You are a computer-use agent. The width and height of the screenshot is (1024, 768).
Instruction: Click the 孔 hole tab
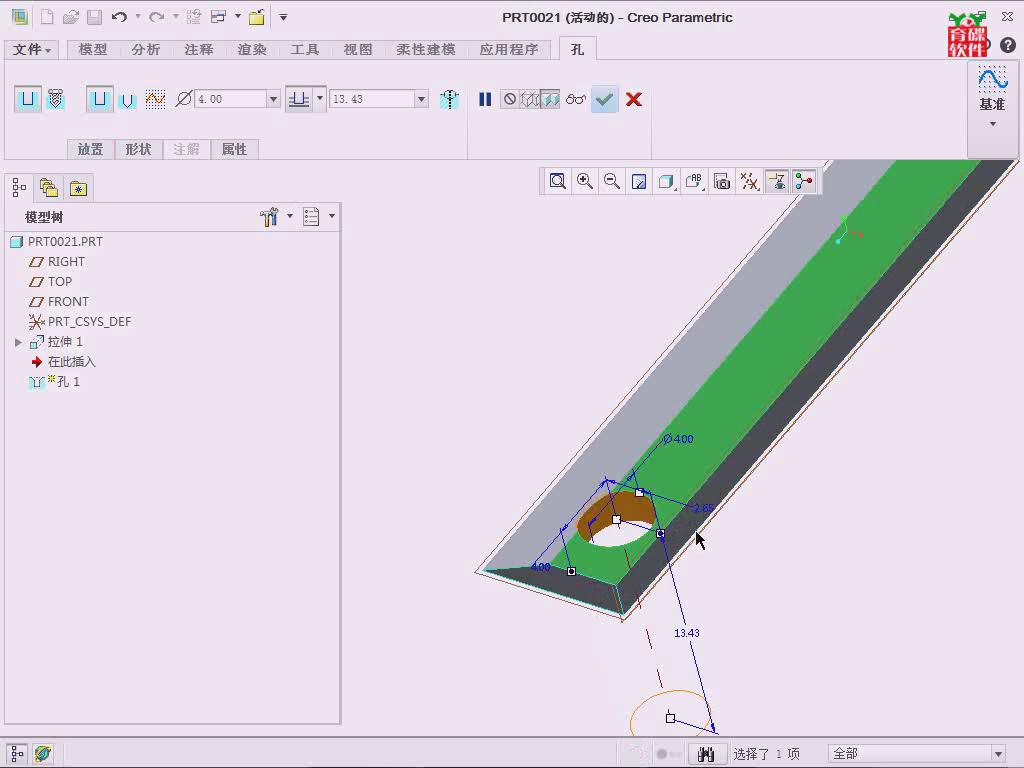pyautogui.click(x=577, y=50)
